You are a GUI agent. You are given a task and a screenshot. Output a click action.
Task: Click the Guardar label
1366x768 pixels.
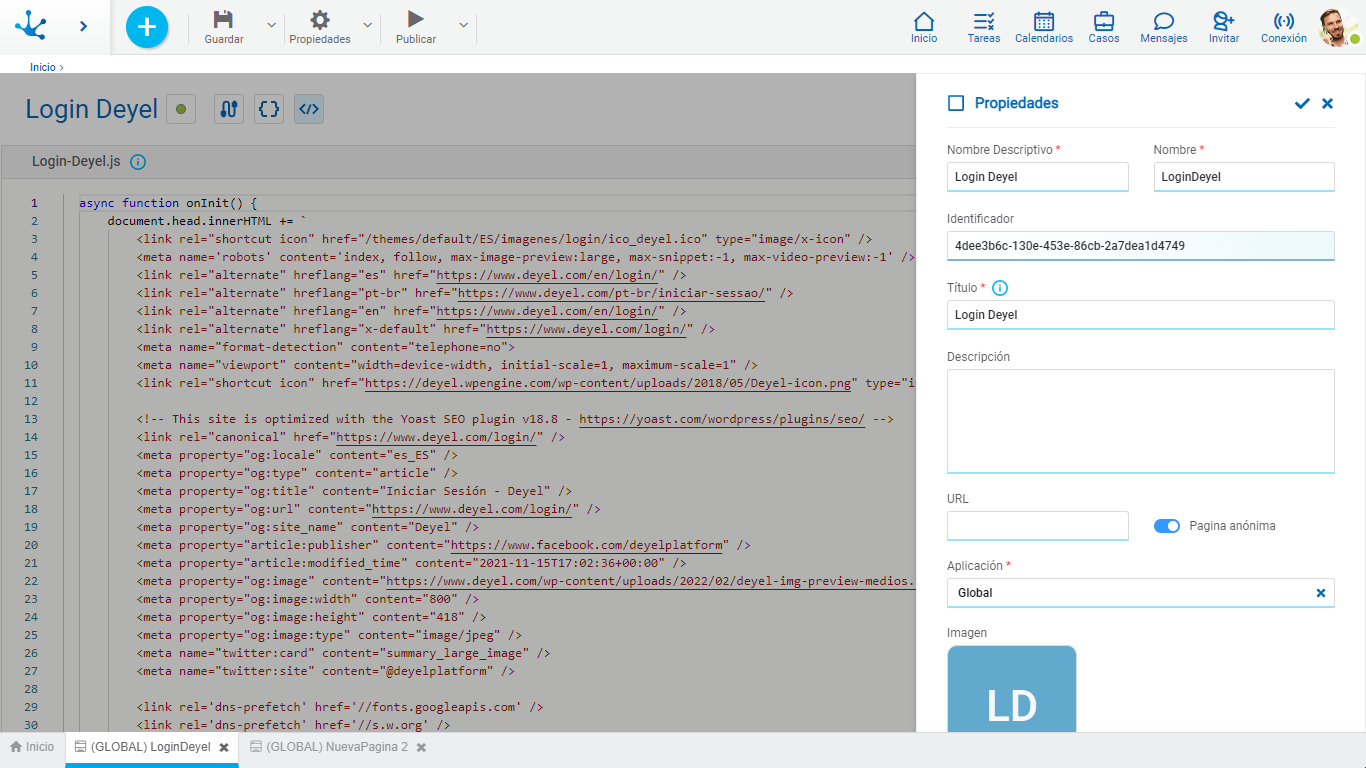[224, 39]
